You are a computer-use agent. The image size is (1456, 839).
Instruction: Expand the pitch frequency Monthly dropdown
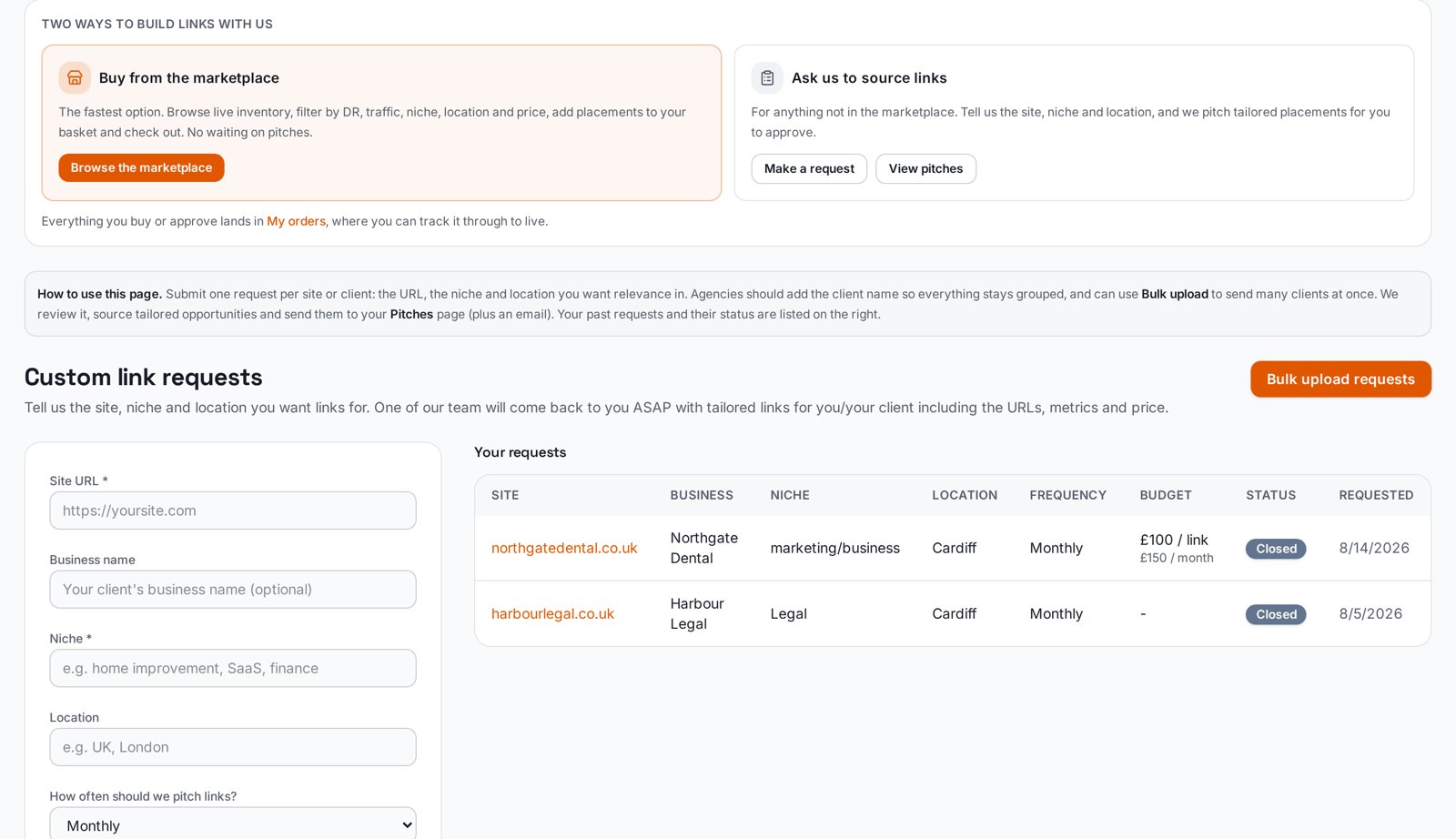tap(233, 824)
